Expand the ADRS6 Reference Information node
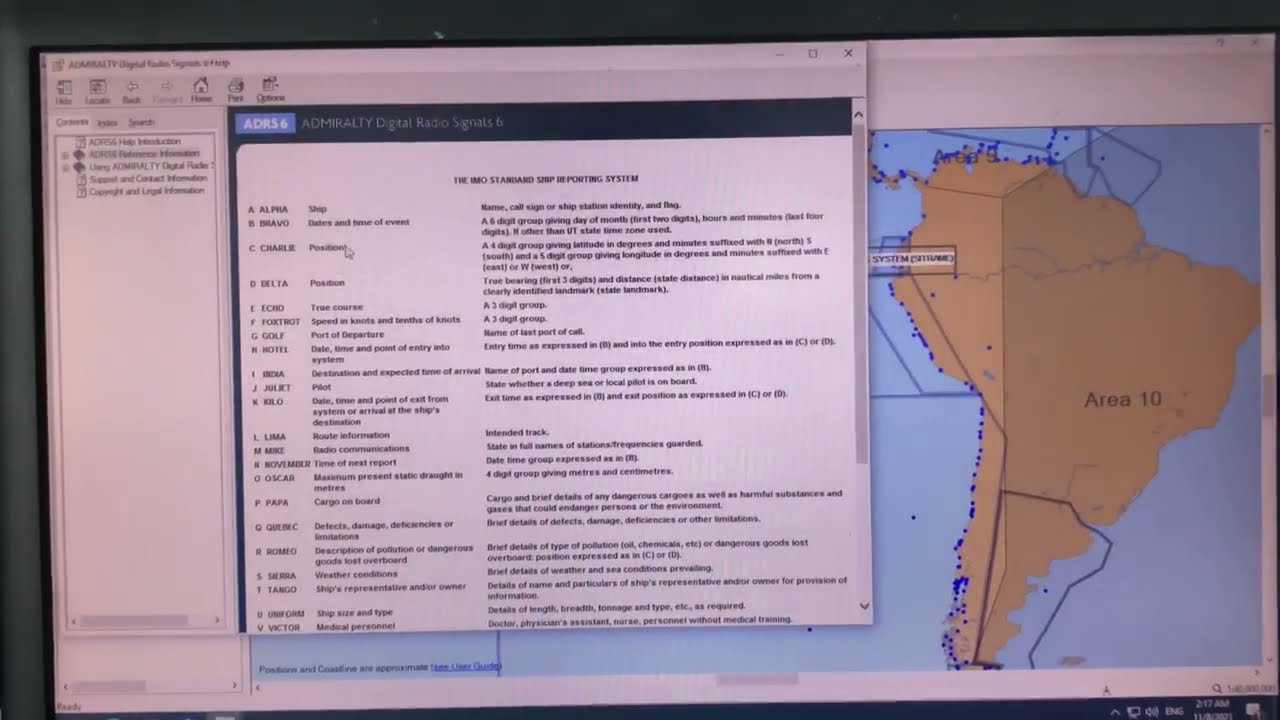1280x720 pixels. pos(66,155)
